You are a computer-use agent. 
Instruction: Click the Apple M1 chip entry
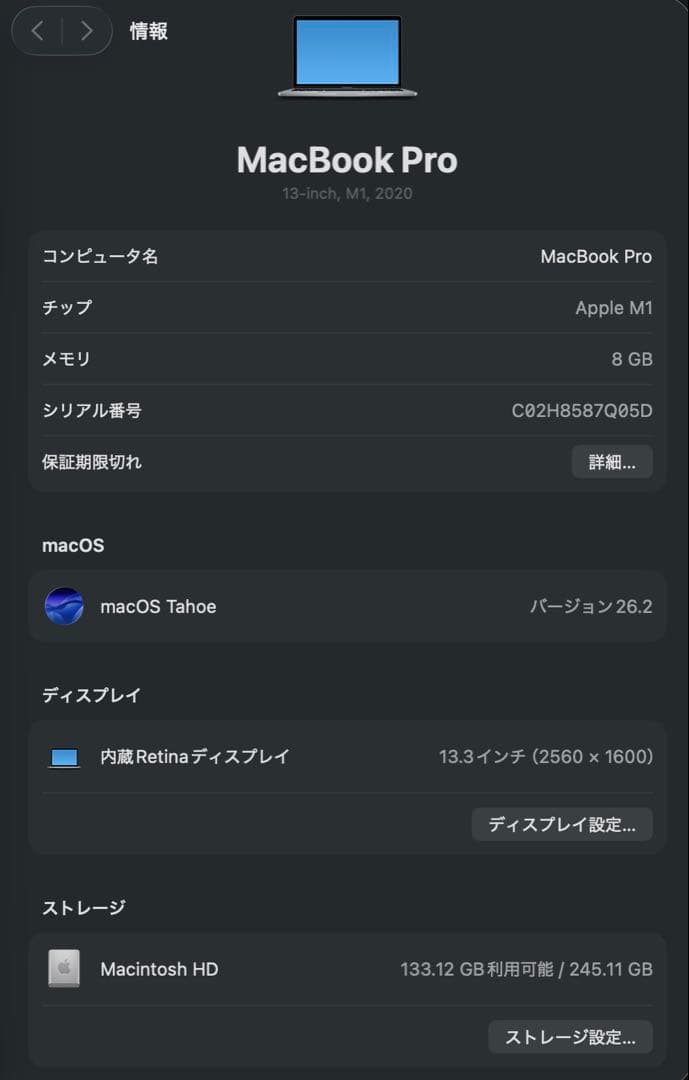pos(614,307)
